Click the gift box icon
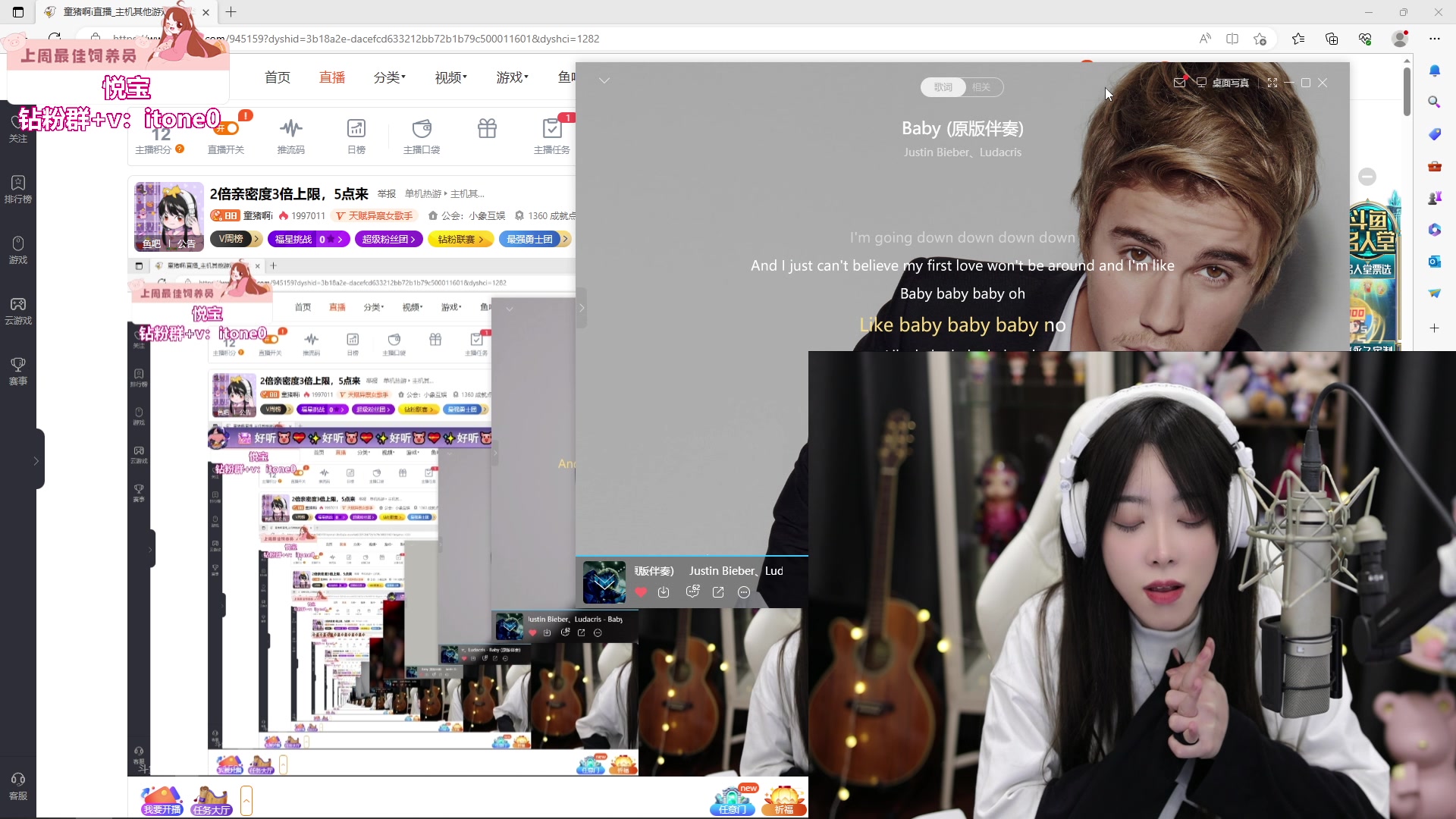The image size is (1456, 819). [x=487, y=129]
